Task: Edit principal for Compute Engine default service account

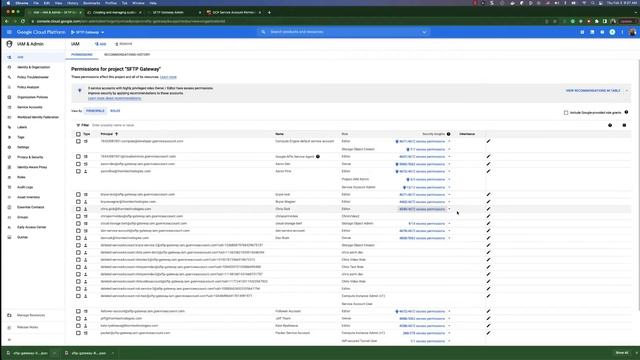Action: click(x=488, y=141)
